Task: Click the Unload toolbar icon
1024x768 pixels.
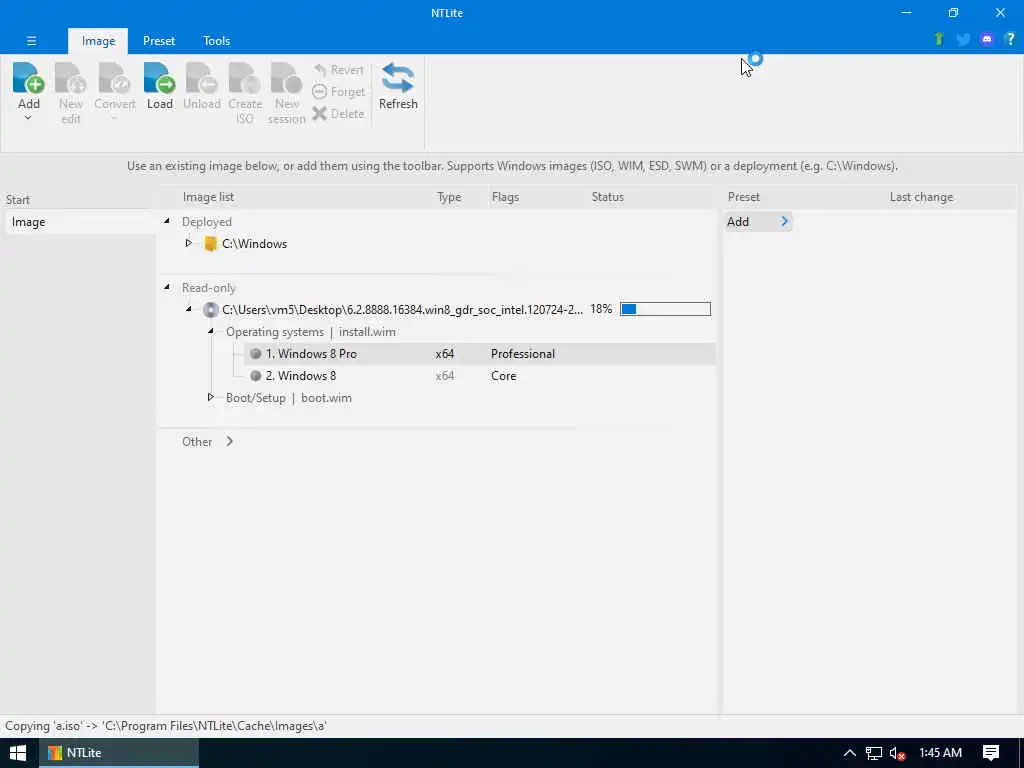Action: [x=201, y=78]
